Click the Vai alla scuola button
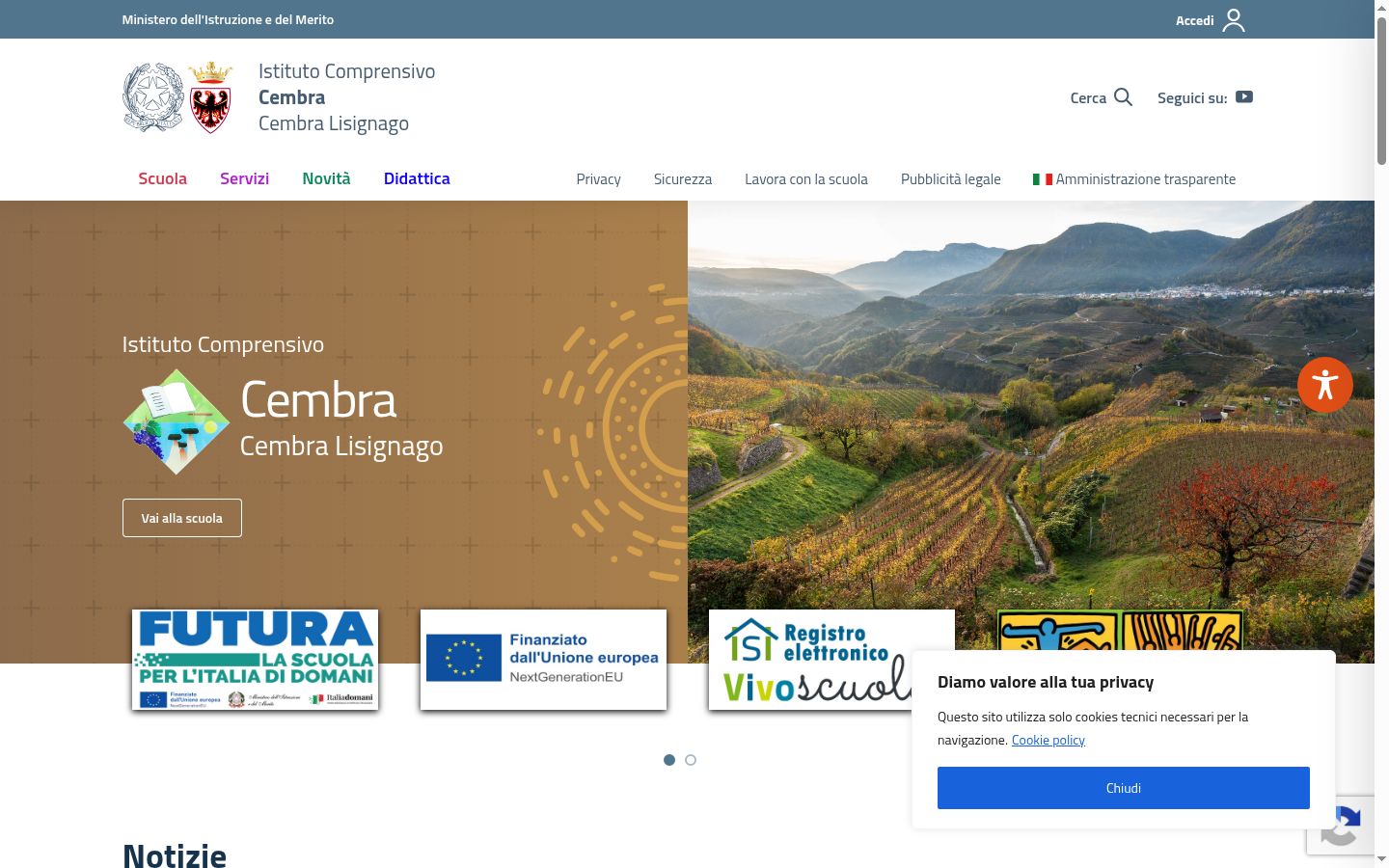 tap(182, 518)
